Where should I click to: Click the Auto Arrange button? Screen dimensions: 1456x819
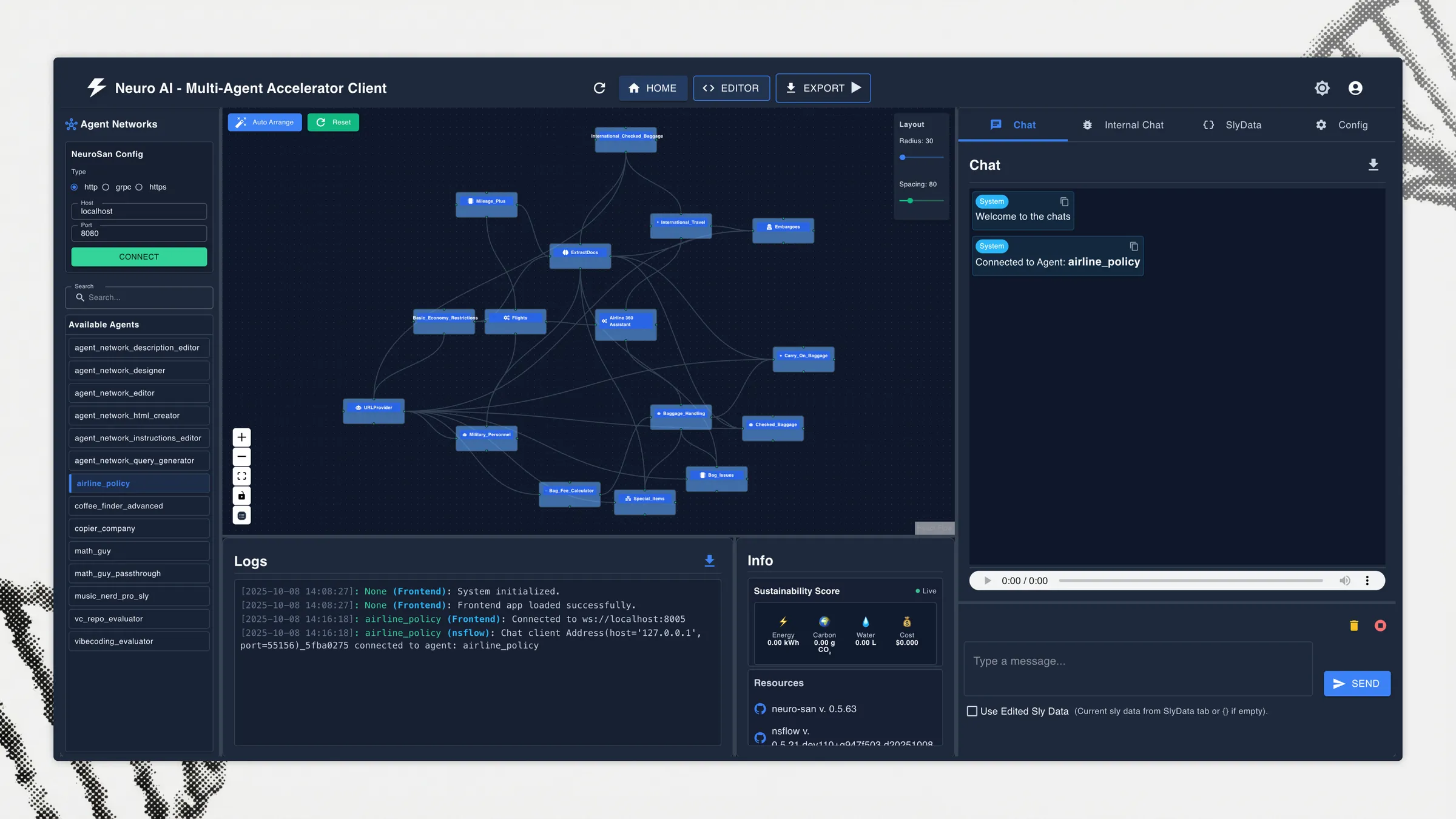(x=265, y=123)
